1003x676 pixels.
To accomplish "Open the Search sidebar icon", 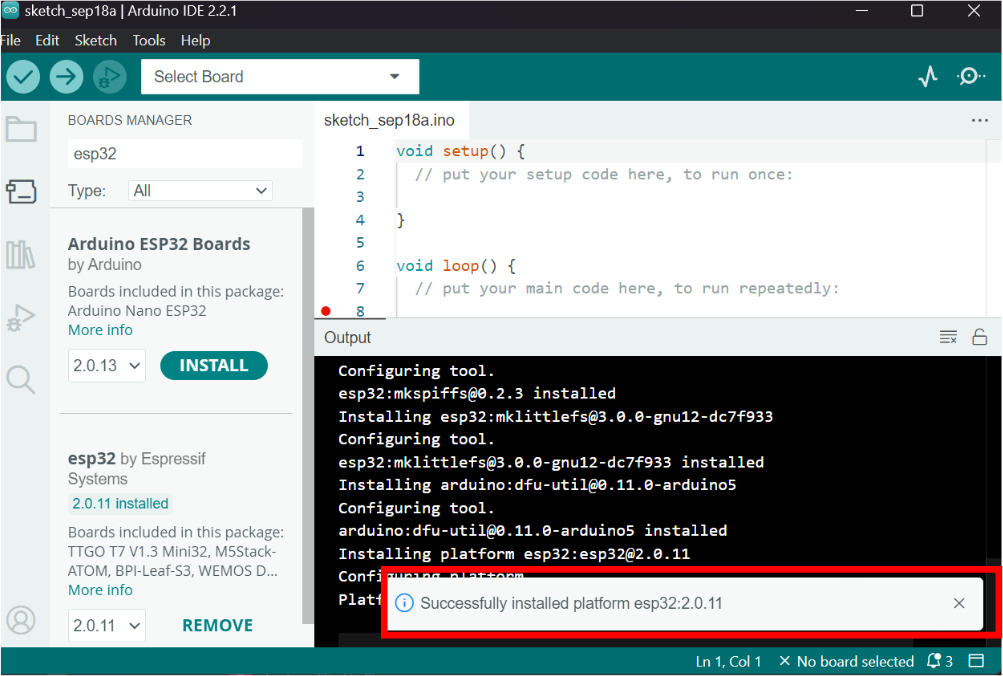I will (x=20, y=379).
